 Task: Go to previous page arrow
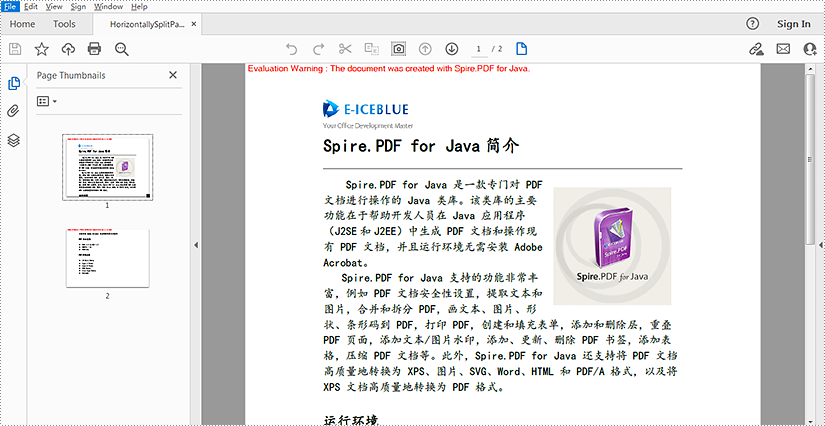425,49
